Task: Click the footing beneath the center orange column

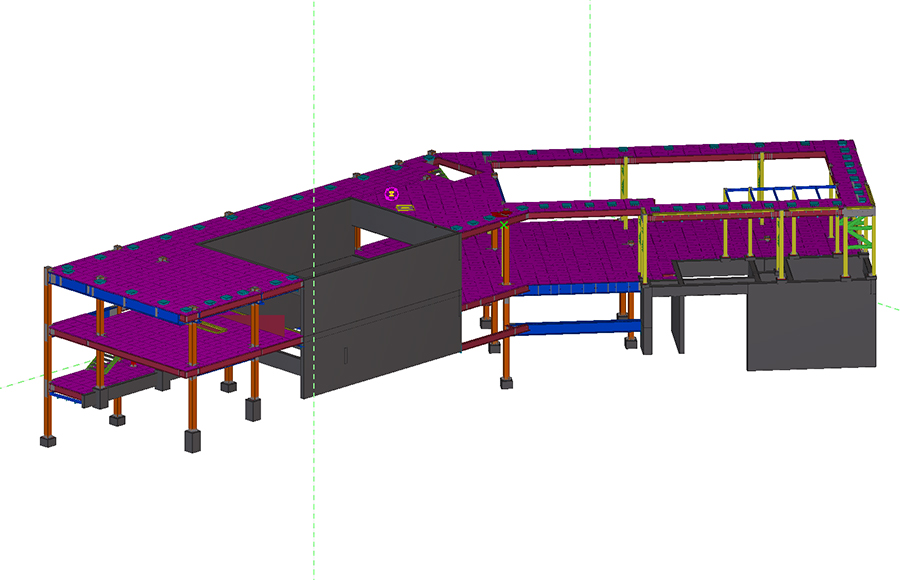Action: point(508,382)
